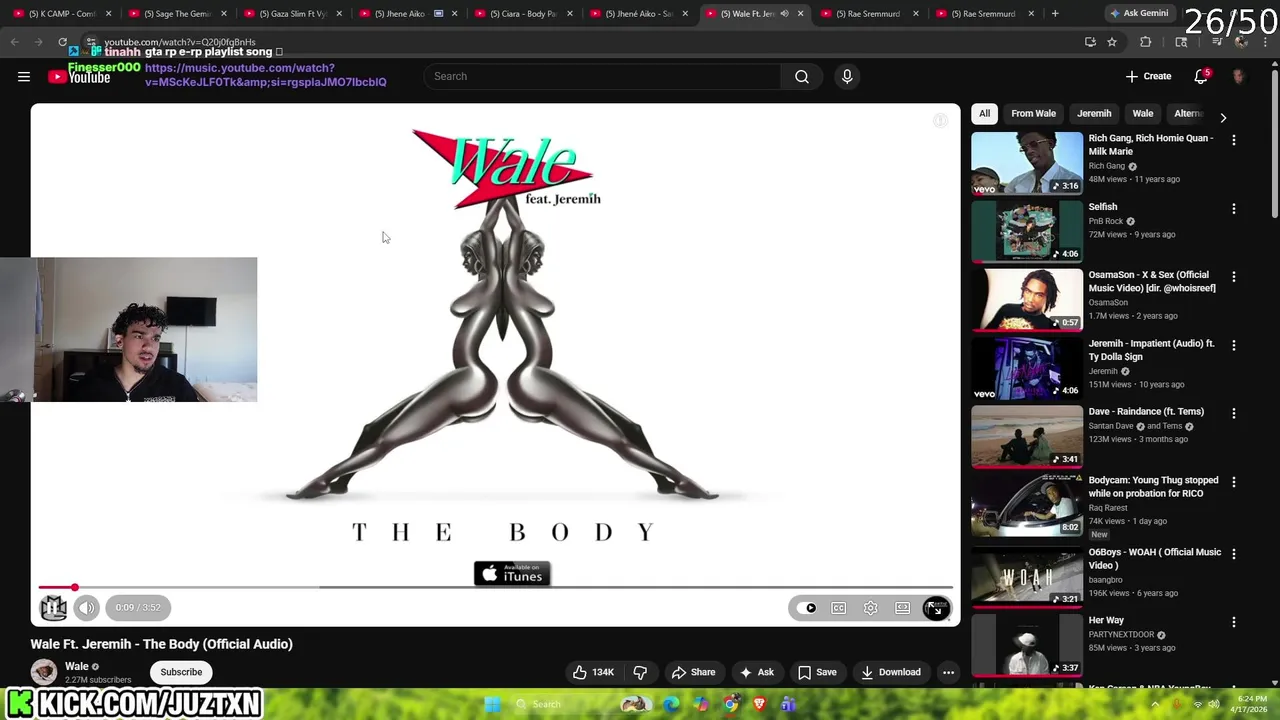
Task: Toggle tab audio on Wale tab
Action: (784, 13)
